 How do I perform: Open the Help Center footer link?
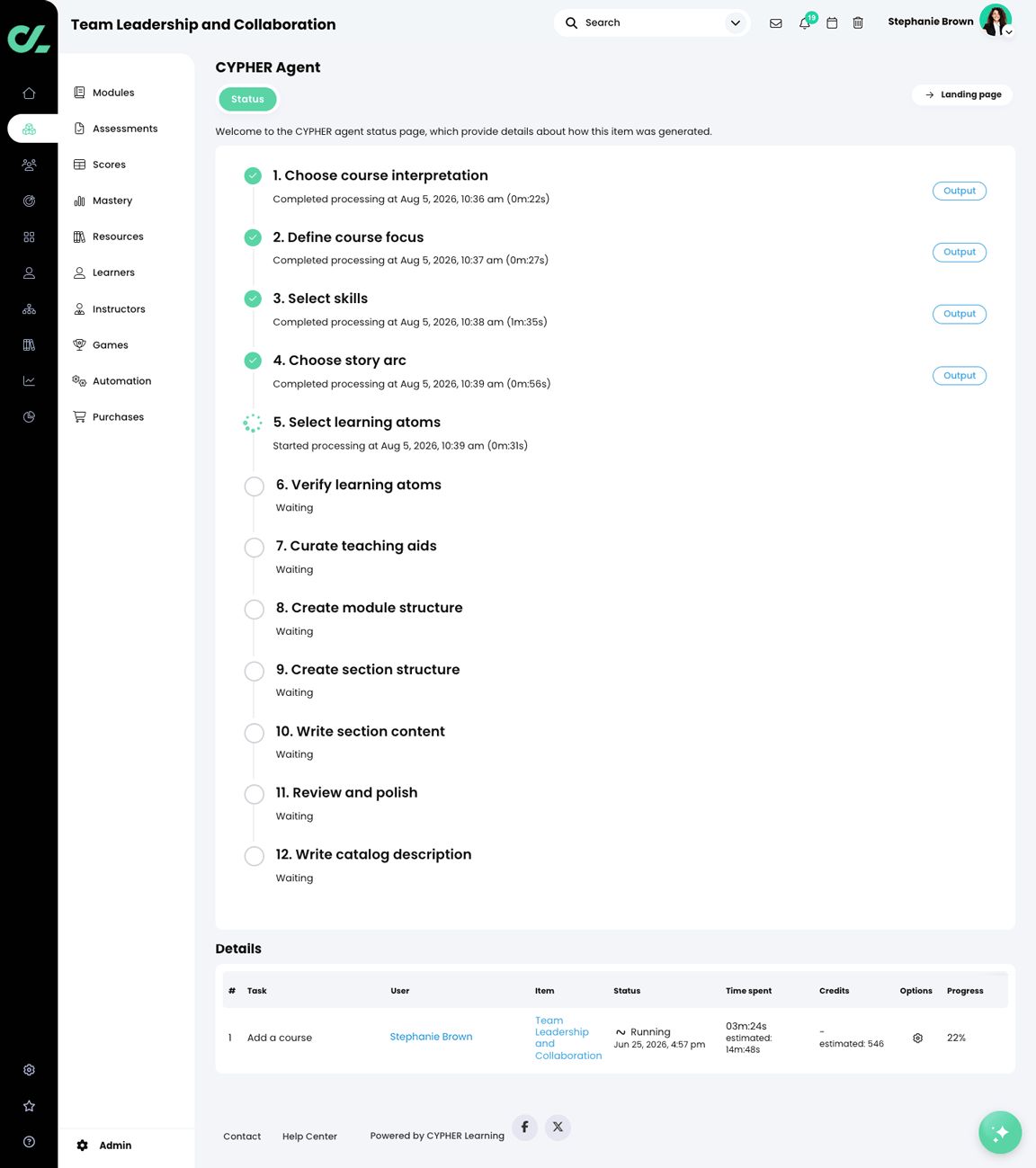[x=309, y=1137]
